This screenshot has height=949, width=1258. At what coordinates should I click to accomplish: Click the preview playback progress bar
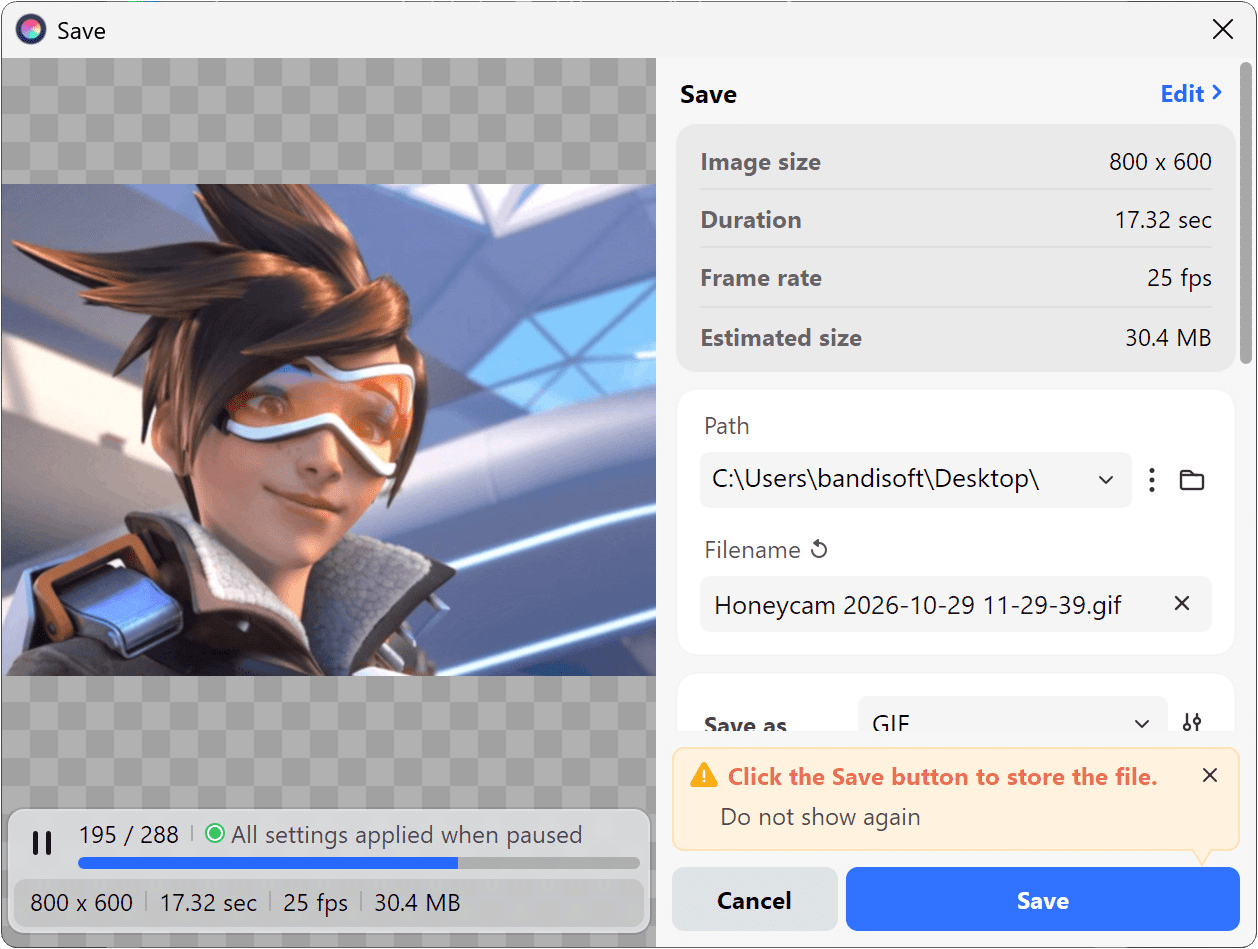[359, 863]
